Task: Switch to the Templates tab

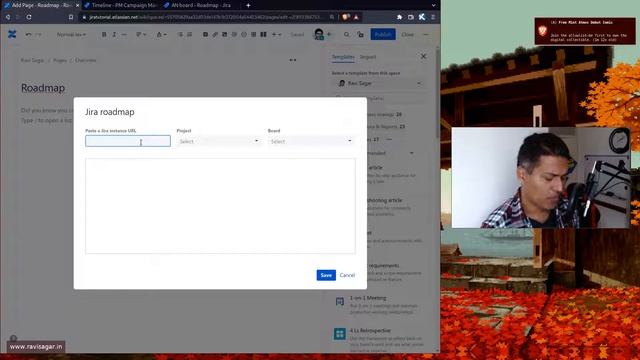Action: [x=343, y=57]
